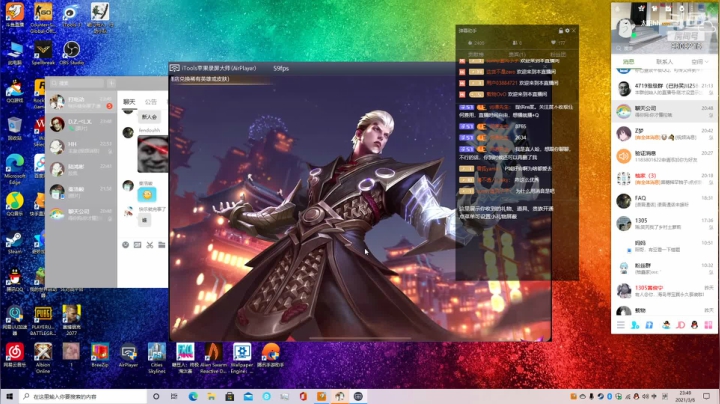Open the HH conversation in the chat list
The width and height of the screenshot is (720, 404).
click(81, 147)
